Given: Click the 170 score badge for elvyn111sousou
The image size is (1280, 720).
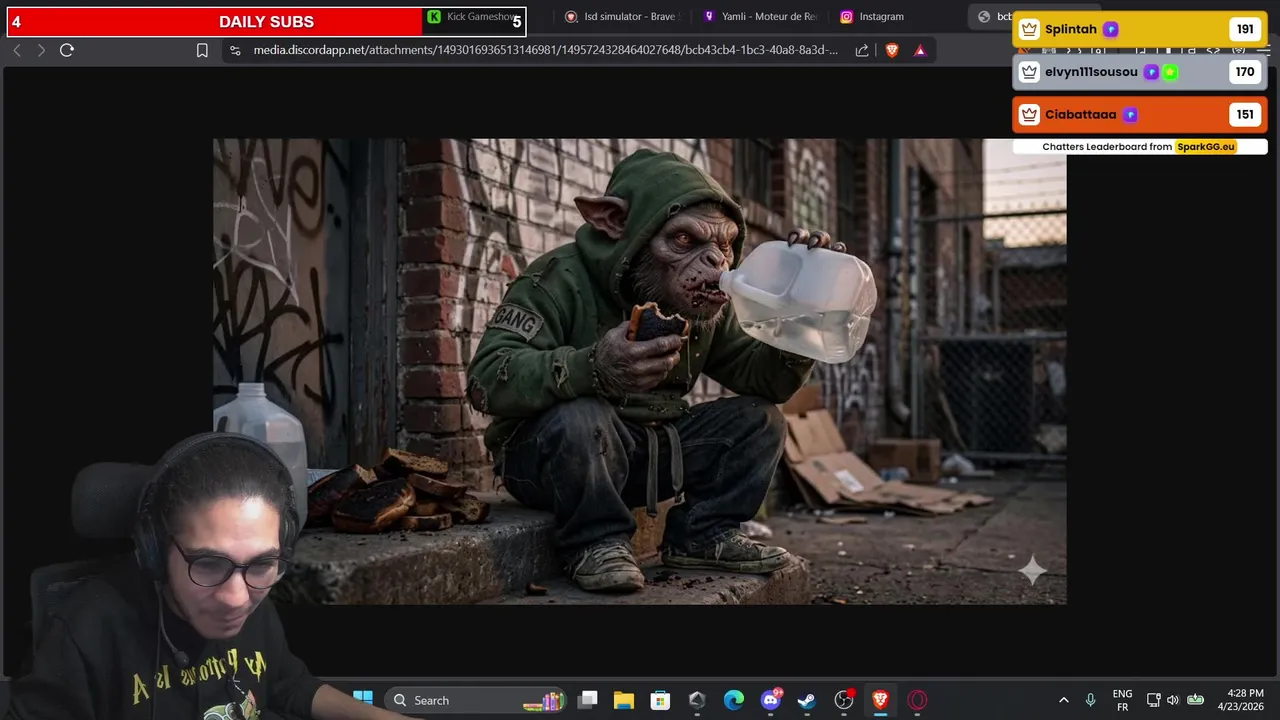Looking at the screenshot, I should pos(1245,72).
